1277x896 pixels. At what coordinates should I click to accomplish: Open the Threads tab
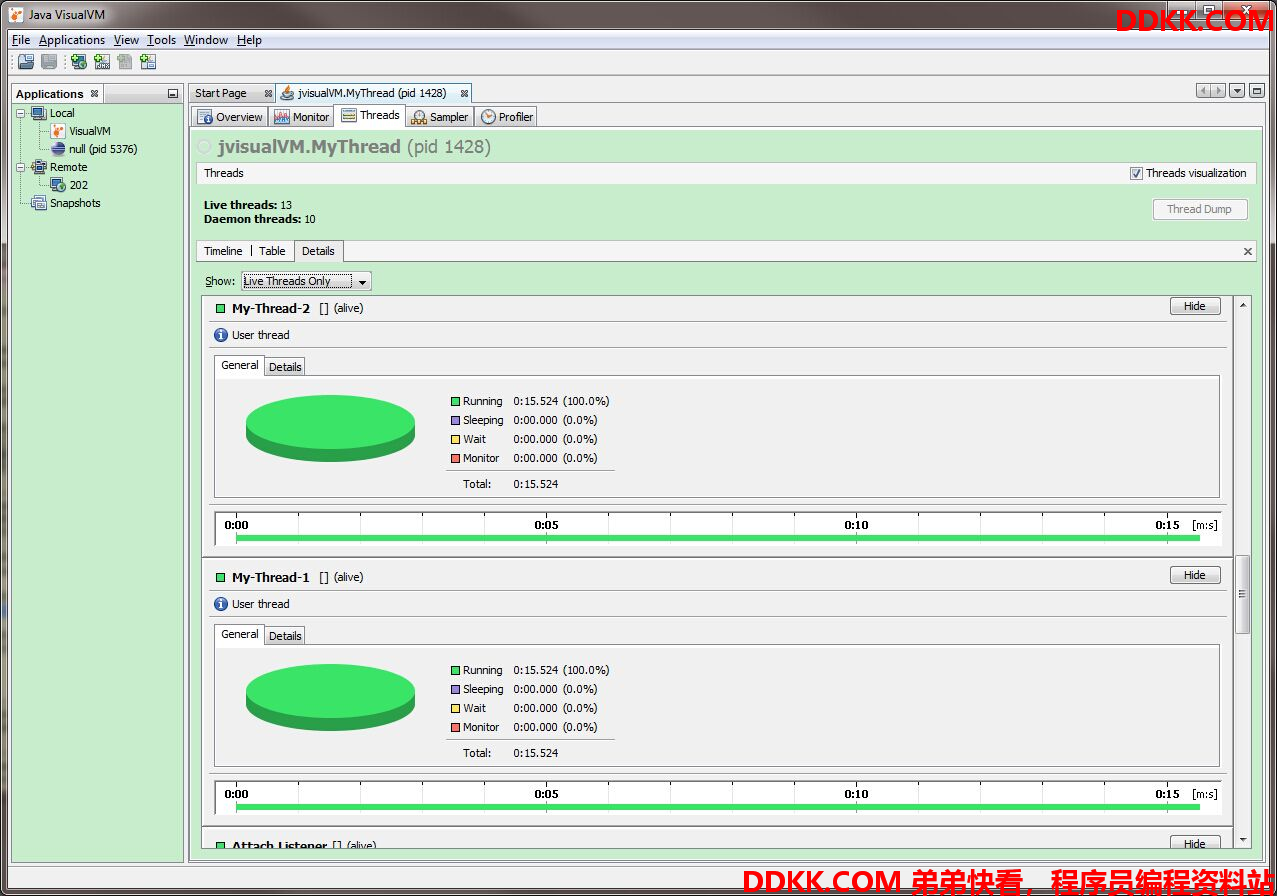point(370,115)
